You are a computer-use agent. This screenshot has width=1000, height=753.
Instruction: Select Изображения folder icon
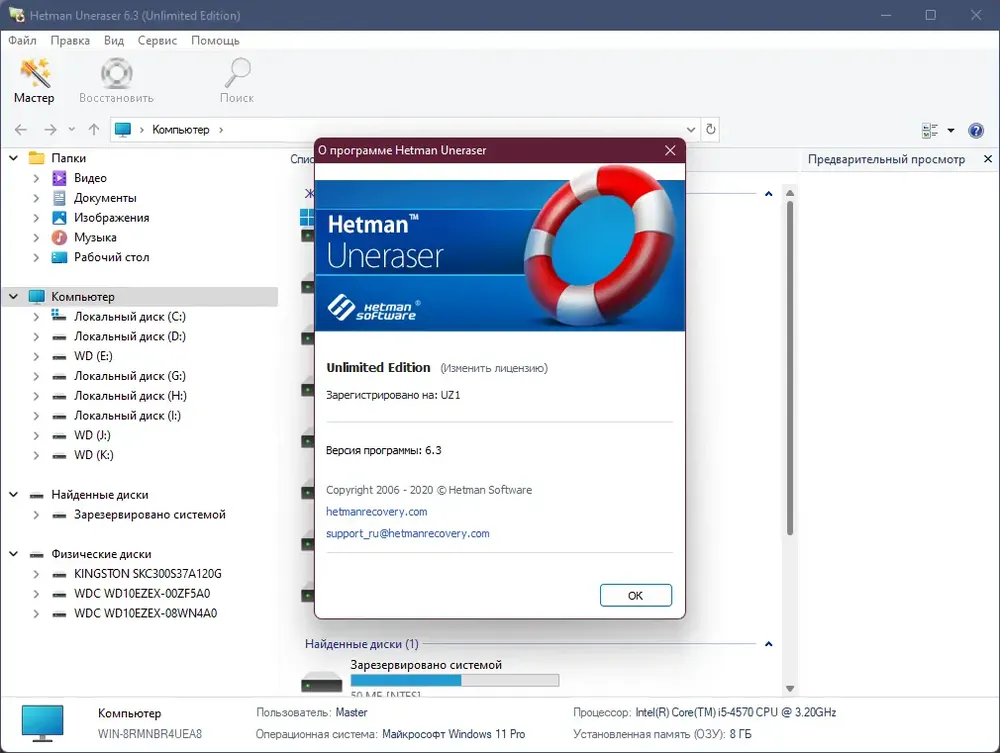pos(59,217)
